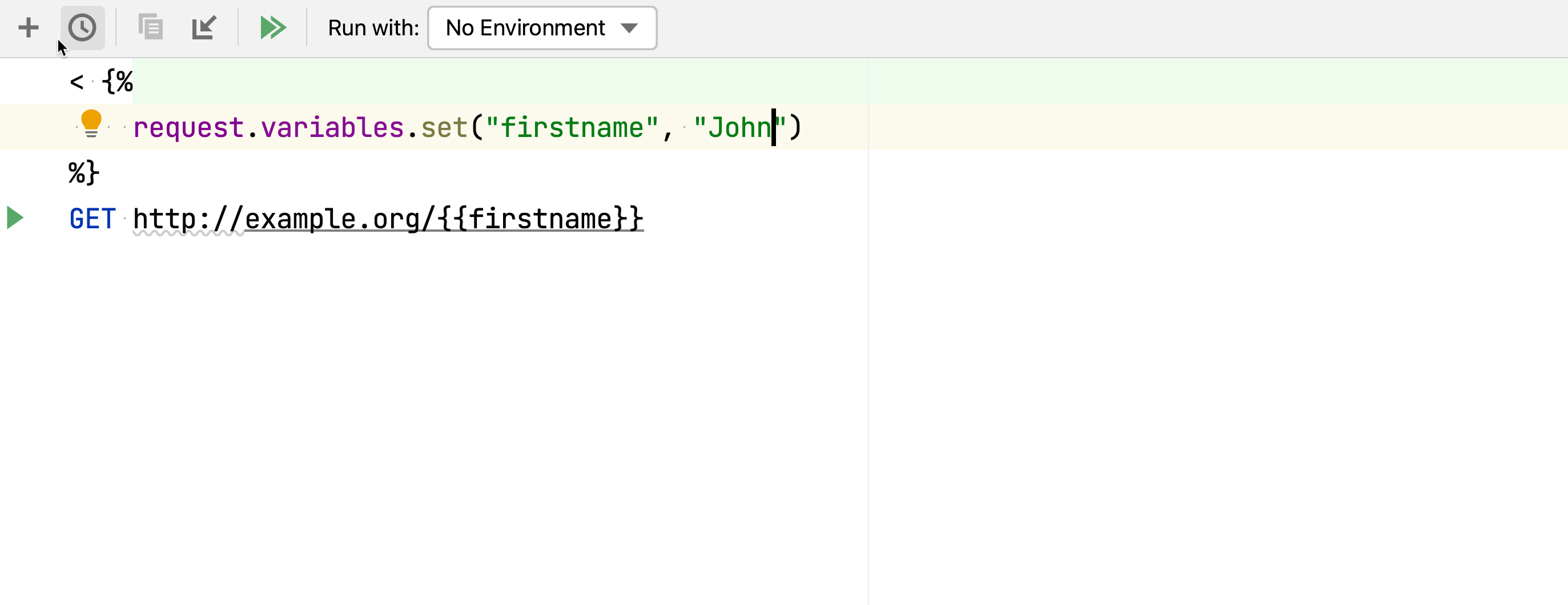Click the Run with label
Image resolution: width=1568 pixels, height=605 pixels.
372,27
